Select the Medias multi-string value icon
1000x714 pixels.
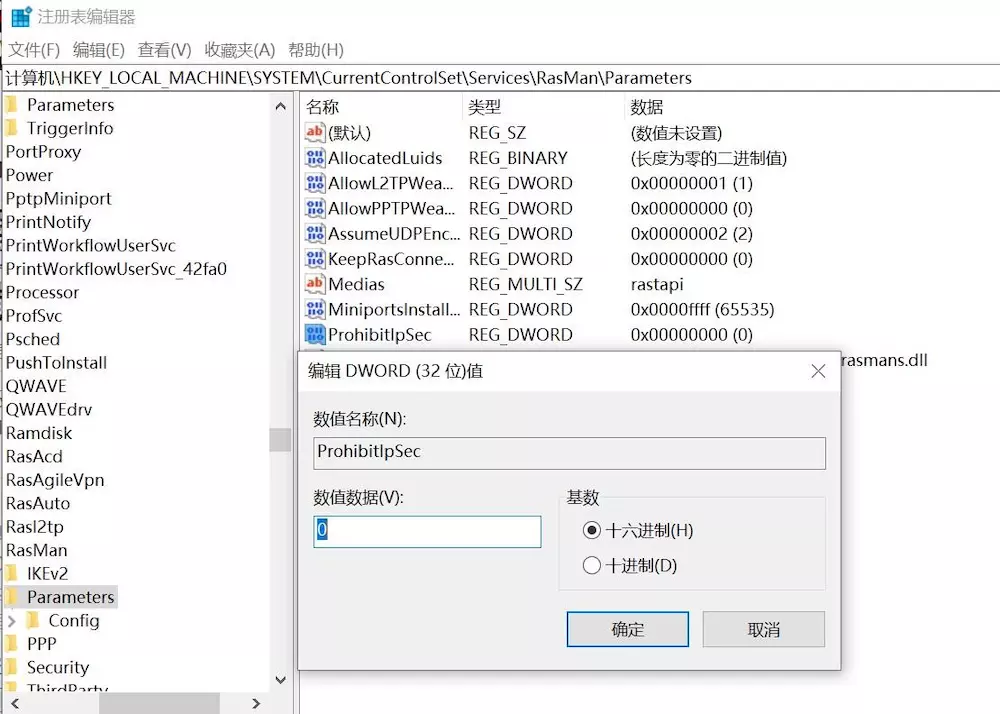314,284
